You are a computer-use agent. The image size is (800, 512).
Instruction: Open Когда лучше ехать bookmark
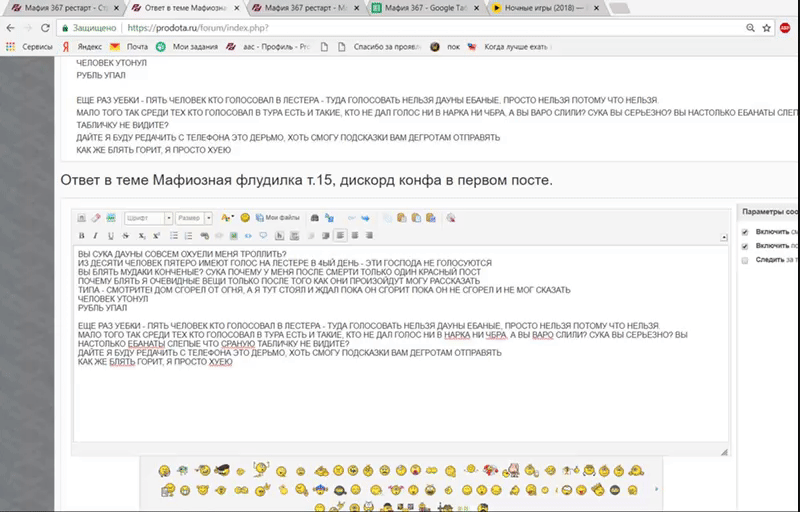508,46
